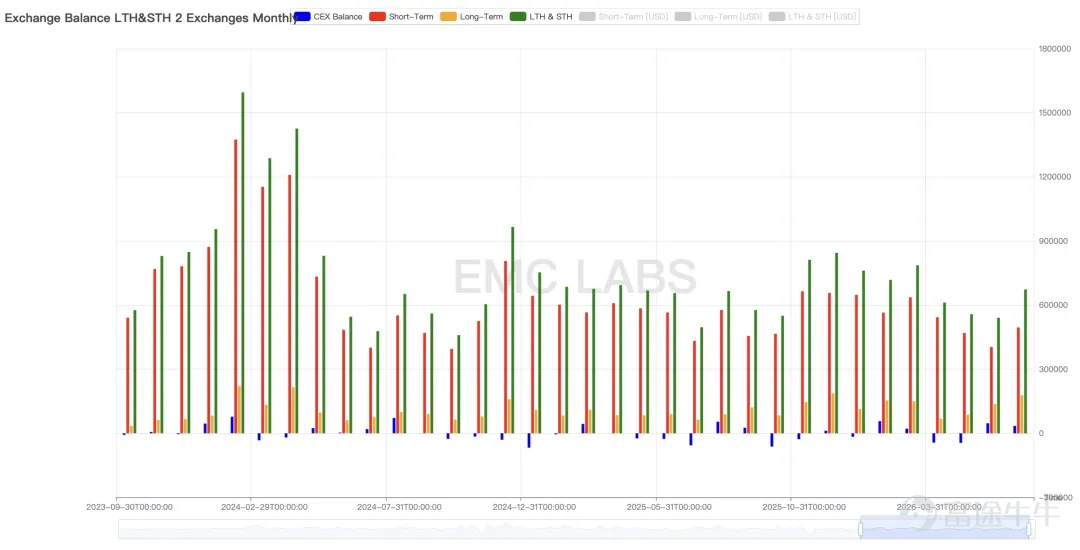1080x550 pixels.
Task: Click the green LTH & STH legend swatch
Action: [x=519, y=17]
